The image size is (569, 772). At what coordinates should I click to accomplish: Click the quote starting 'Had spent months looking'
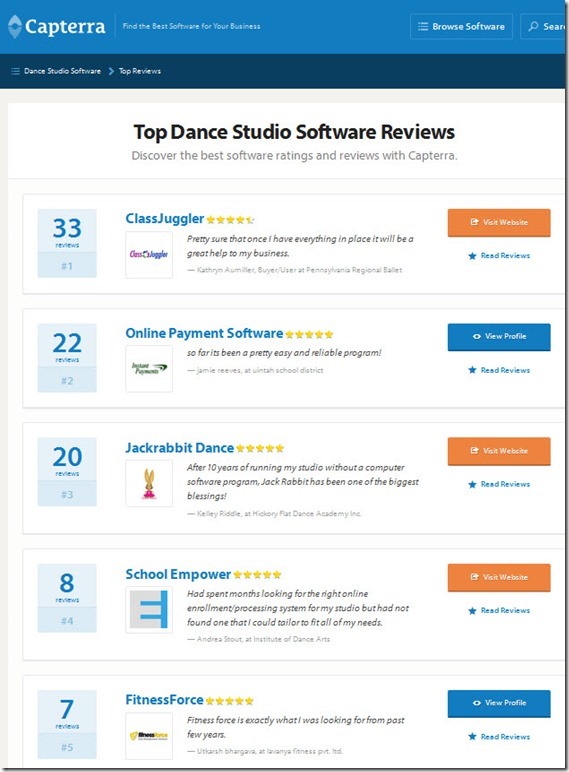click(x=298, y=608)
